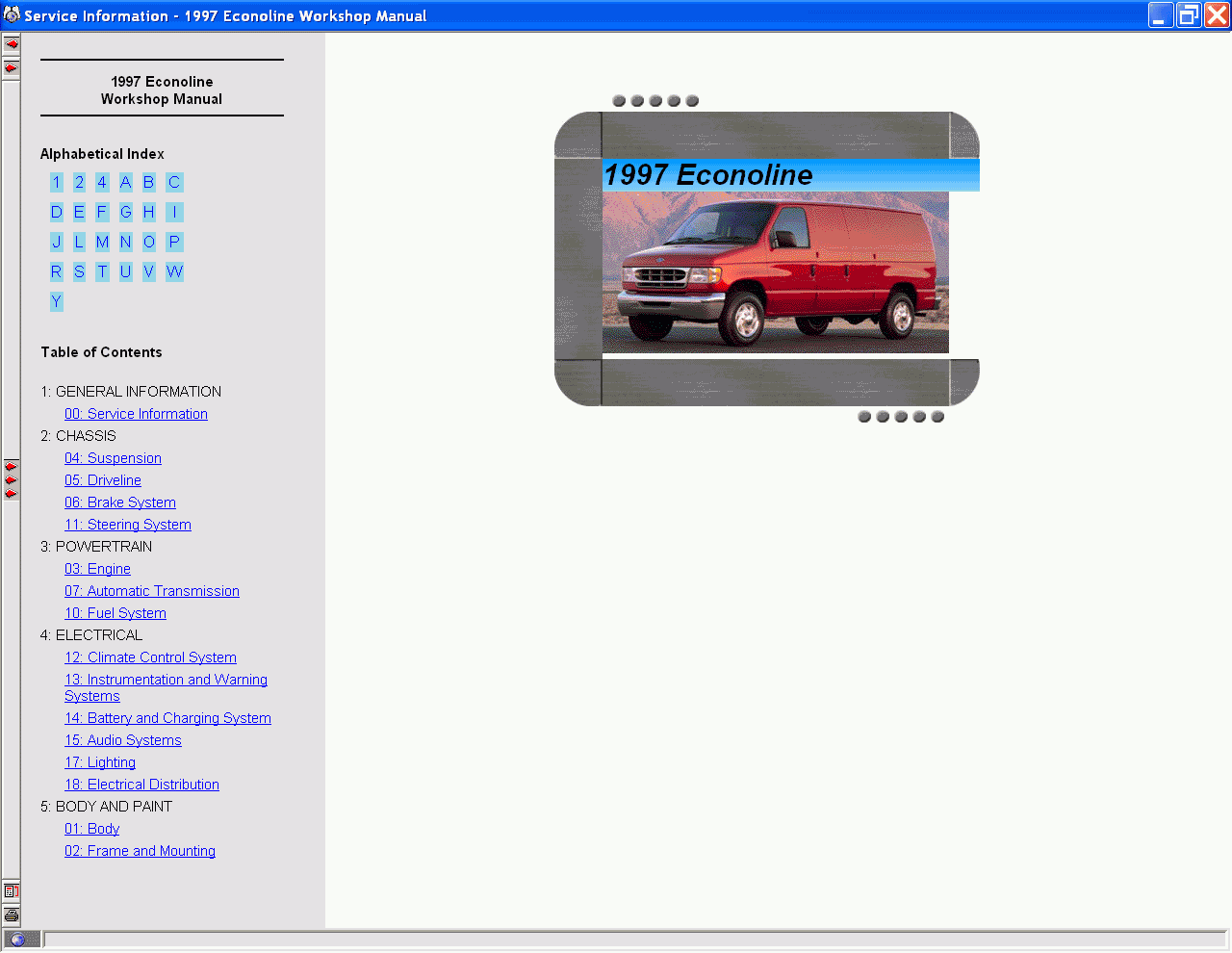
Task: Jump to index letter E
Action: coord(79,212)
